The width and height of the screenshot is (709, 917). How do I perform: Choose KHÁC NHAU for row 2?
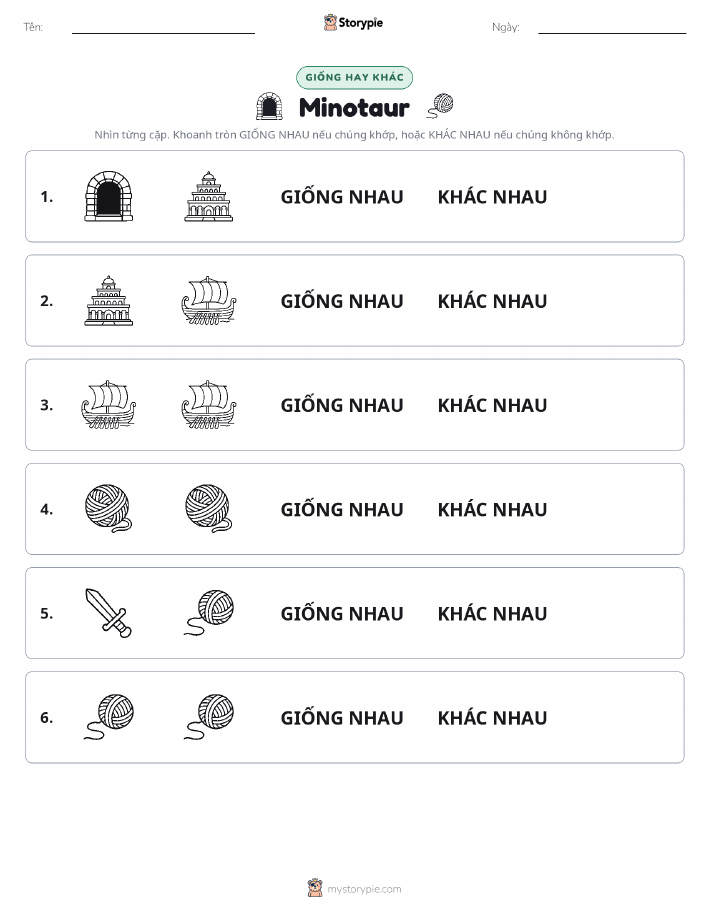click(493, 301)
